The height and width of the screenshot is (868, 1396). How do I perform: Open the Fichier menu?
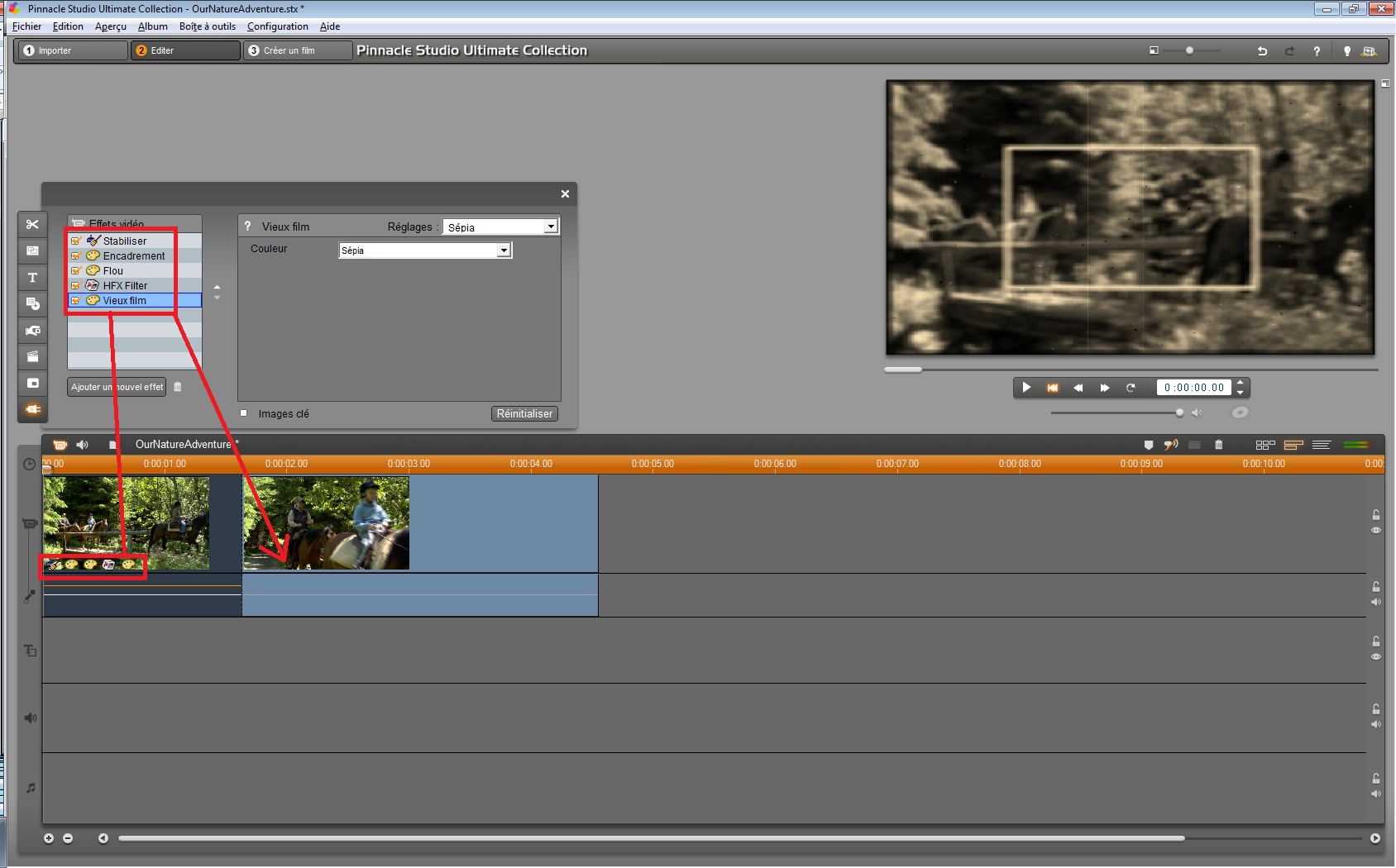point(26,26)
